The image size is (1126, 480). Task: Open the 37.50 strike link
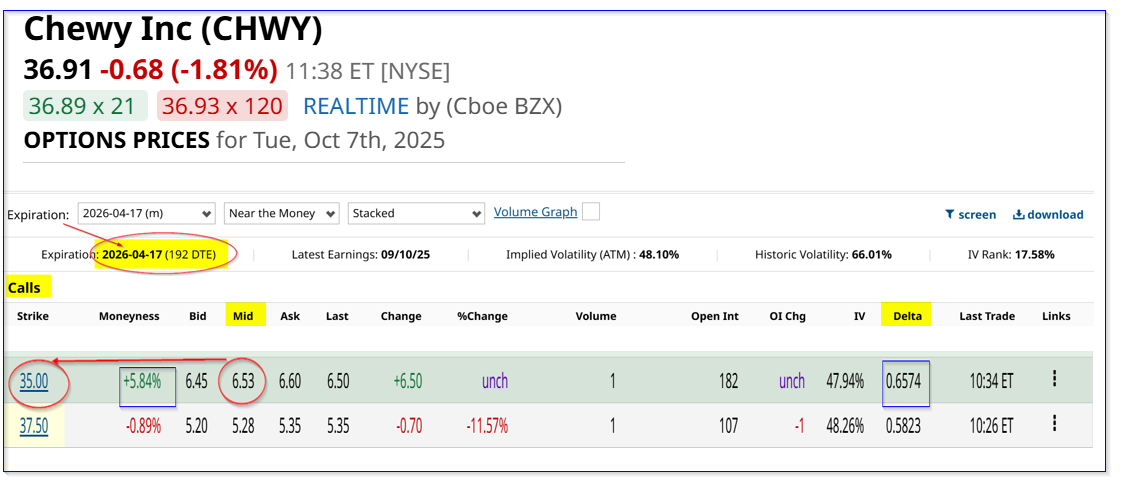tap(34, 425)
